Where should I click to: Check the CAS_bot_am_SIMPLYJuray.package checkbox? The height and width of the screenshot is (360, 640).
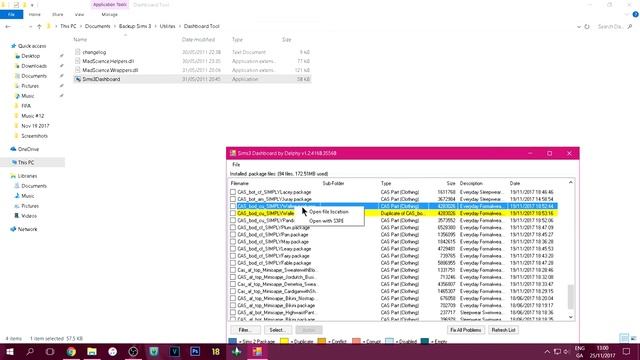click(x=233, y=199)
